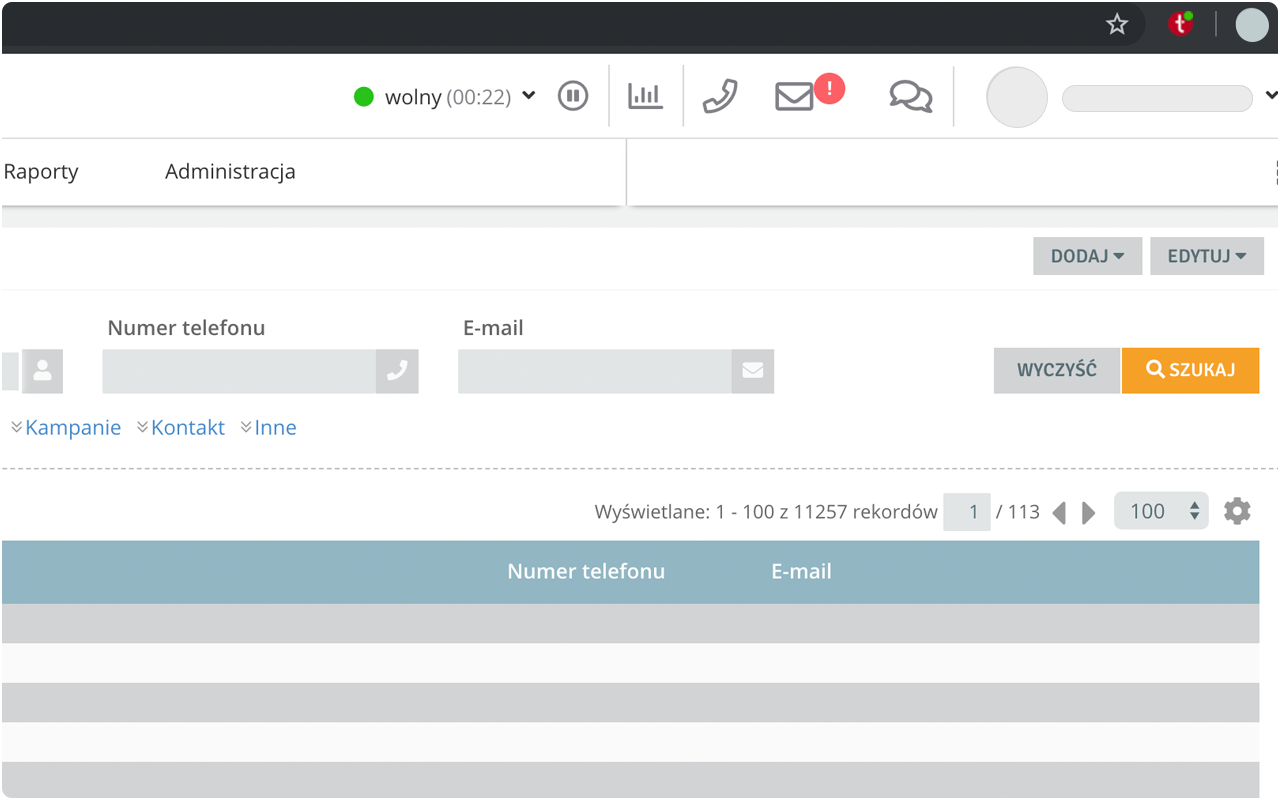
Task: Click the user avatar in the header
Action: point(1017,97)
